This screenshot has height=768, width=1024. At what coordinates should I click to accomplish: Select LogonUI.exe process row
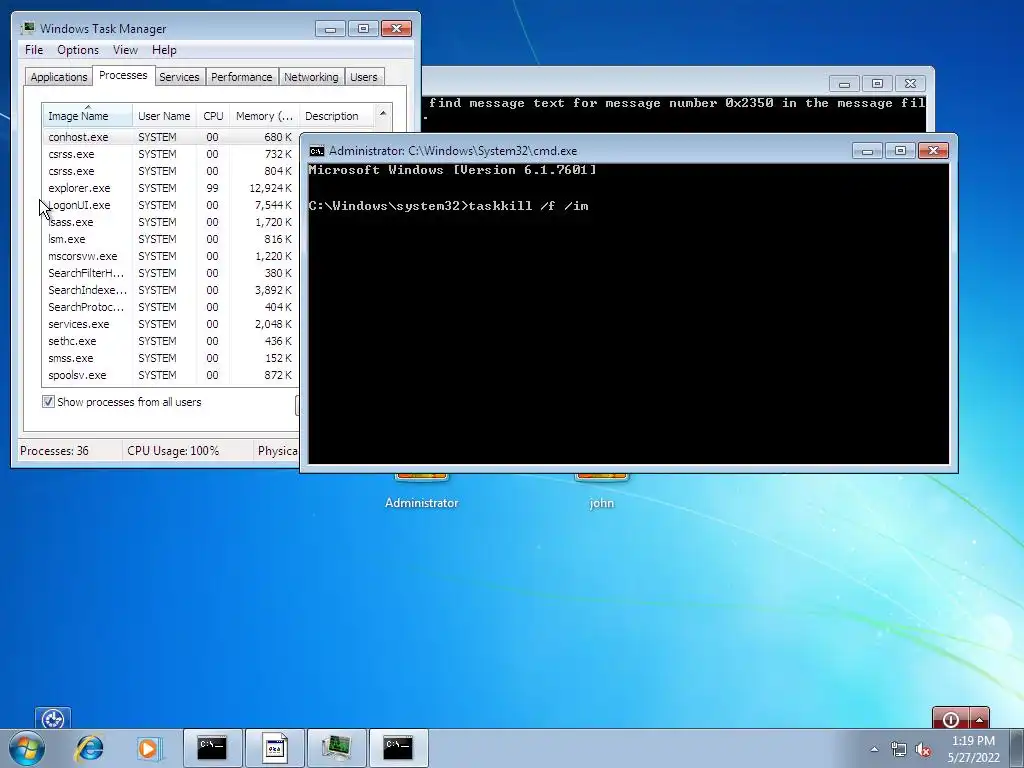pyautogui.click(x=170, y=205)
